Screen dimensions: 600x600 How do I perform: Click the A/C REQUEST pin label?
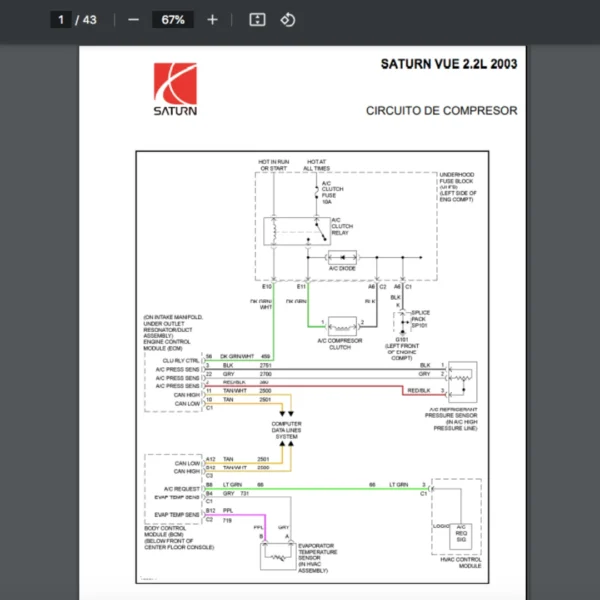[x=182, y=489]
